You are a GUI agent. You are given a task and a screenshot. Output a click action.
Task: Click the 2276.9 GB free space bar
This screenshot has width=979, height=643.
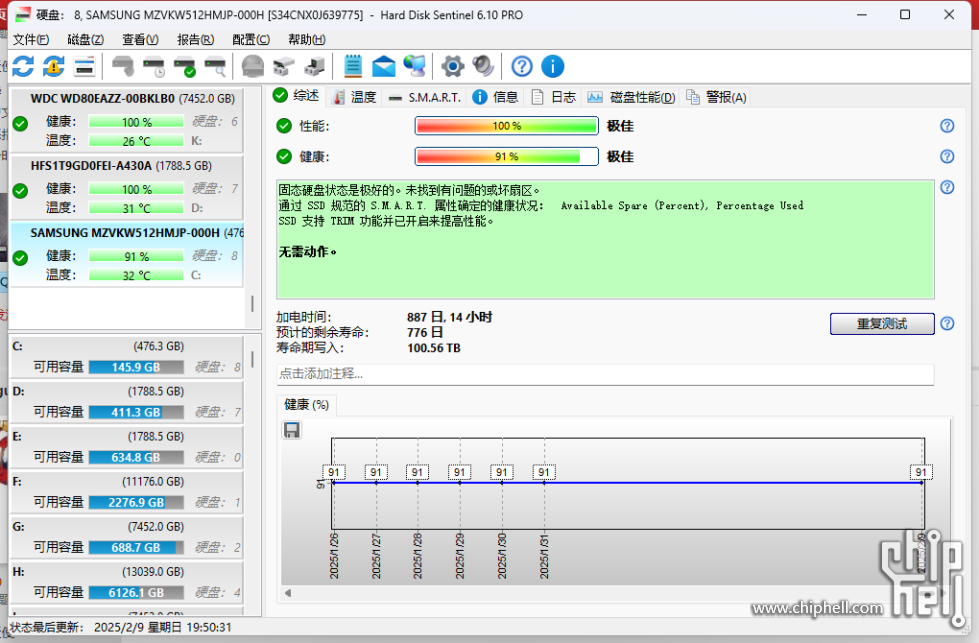pos(136,502)
